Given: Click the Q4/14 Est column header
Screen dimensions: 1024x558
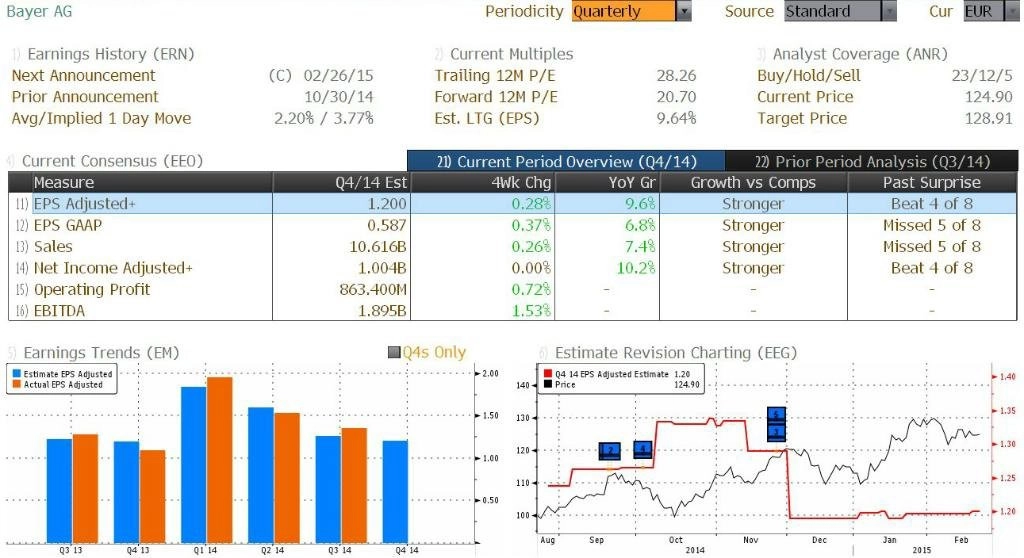Looking at the screenshot, I should click(342, 182).
